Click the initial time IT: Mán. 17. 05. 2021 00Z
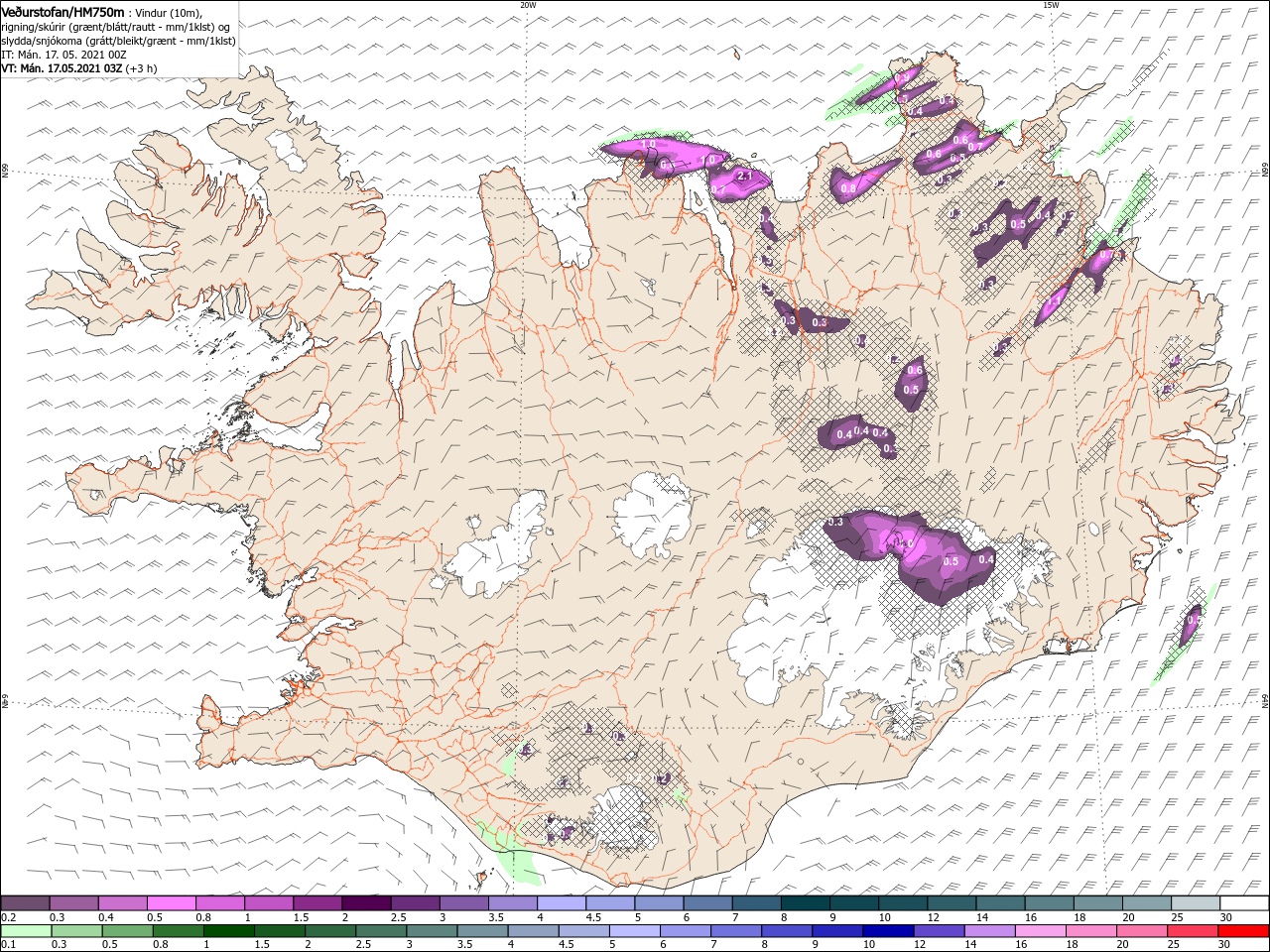The height and width of the screenshot is (952, 1270). point(65,55)
